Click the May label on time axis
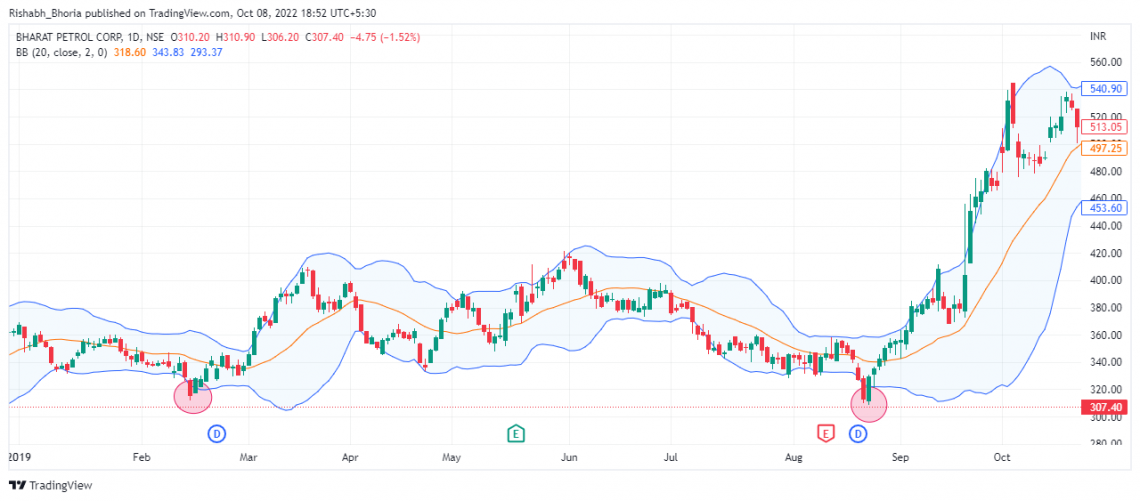This screenshot has height=501, width=1140. click(452, 459)
